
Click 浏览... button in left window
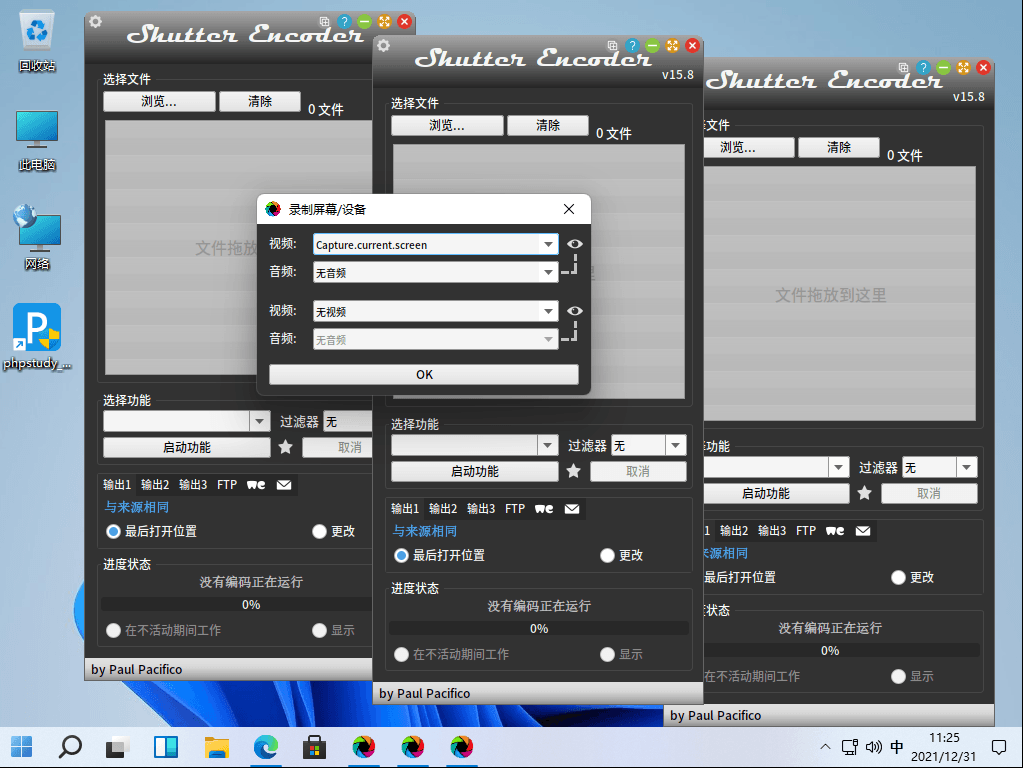tap(159, 102)
